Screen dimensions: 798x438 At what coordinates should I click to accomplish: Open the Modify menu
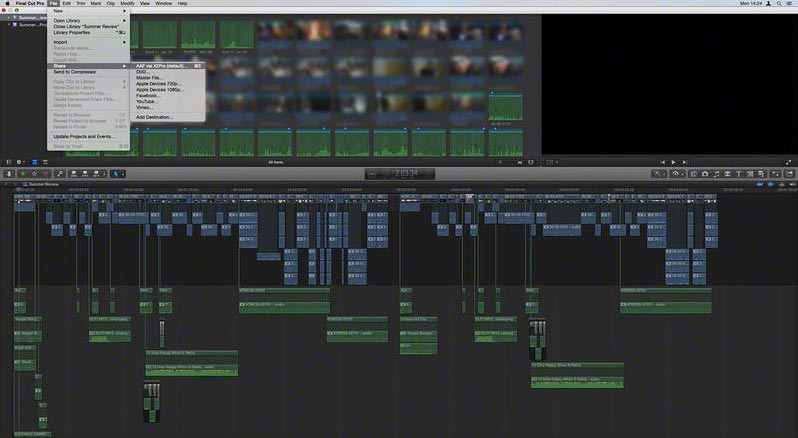point(127,3)
